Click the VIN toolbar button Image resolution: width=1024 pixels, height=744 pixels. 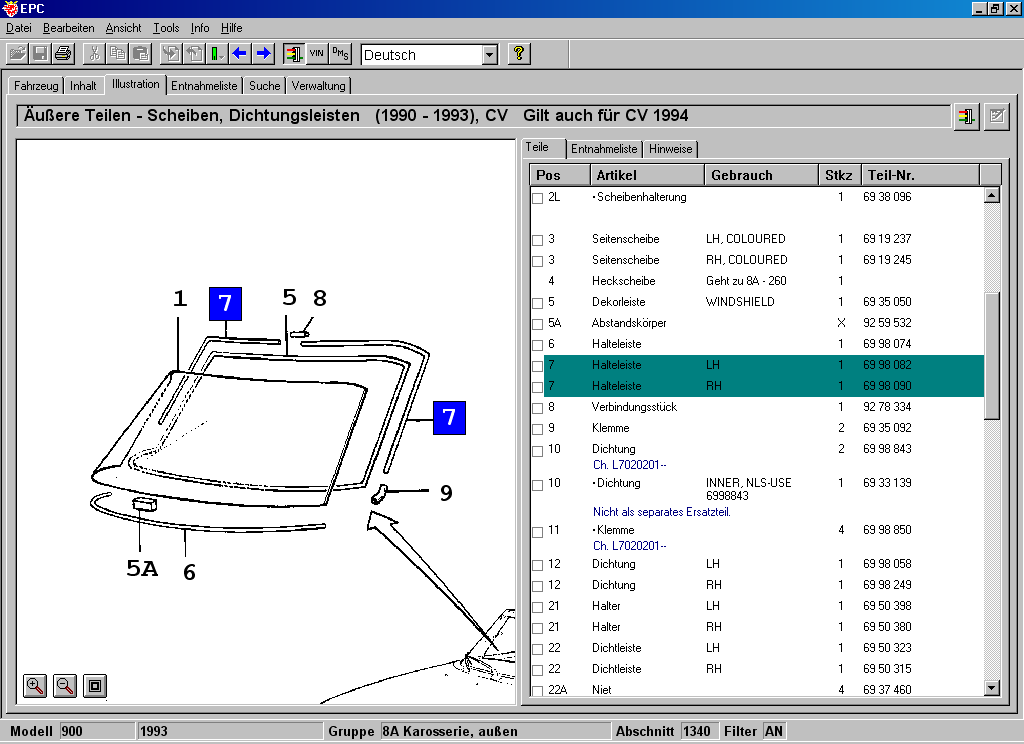[317, 54]
